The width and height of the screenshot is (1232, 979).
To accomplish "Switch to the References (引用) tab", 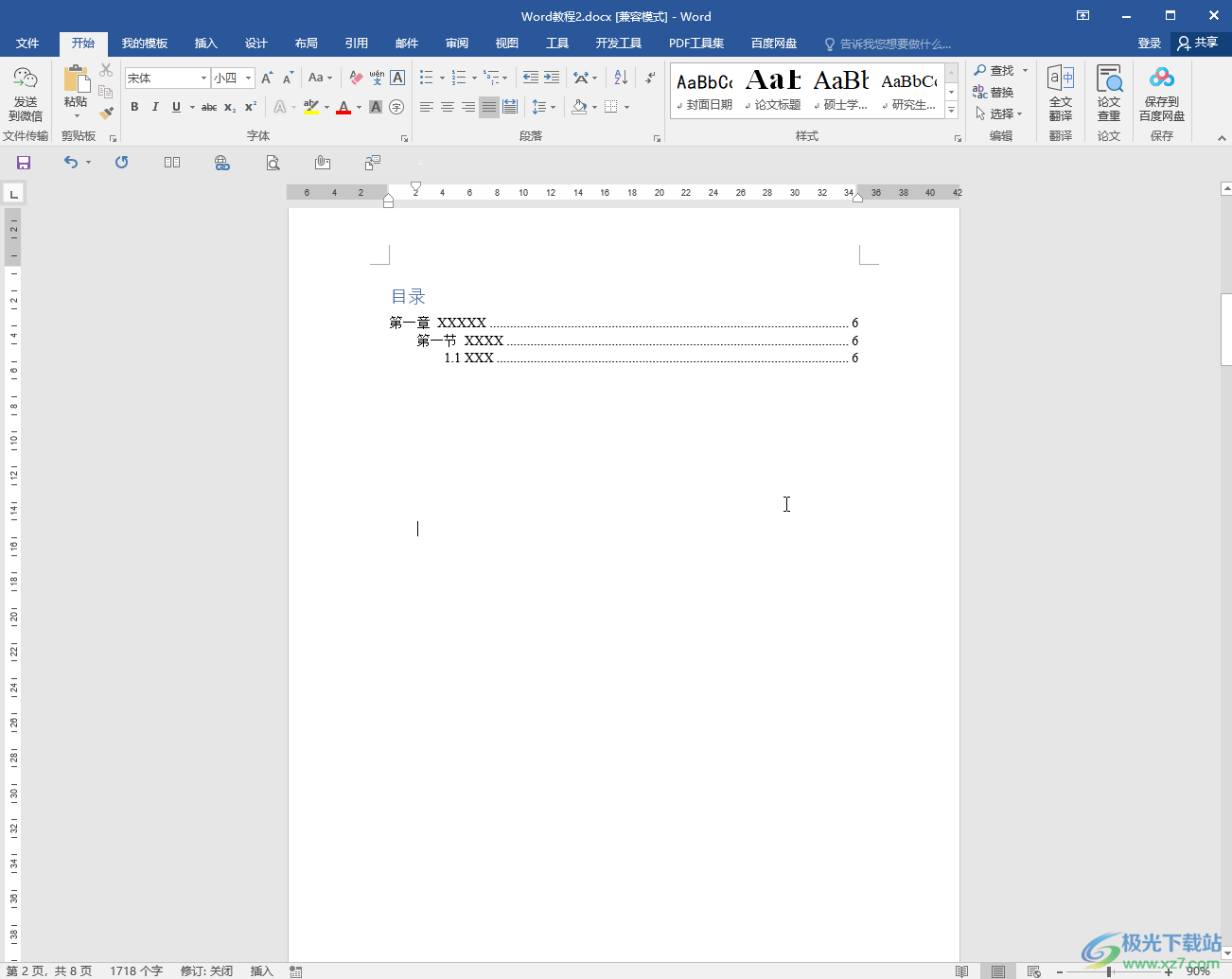I will (x=357, y=44).
